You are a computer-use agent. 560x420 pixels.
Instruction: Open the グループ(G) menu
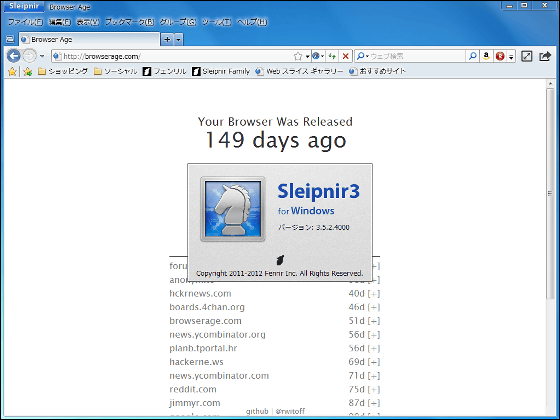[178, 22]
